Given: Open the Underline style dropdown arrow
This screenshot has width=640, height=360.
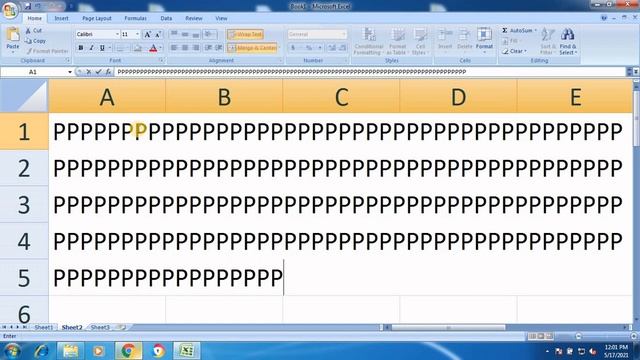Looking at the screenshot, I should pyautogui.click(x=109, y=48).
